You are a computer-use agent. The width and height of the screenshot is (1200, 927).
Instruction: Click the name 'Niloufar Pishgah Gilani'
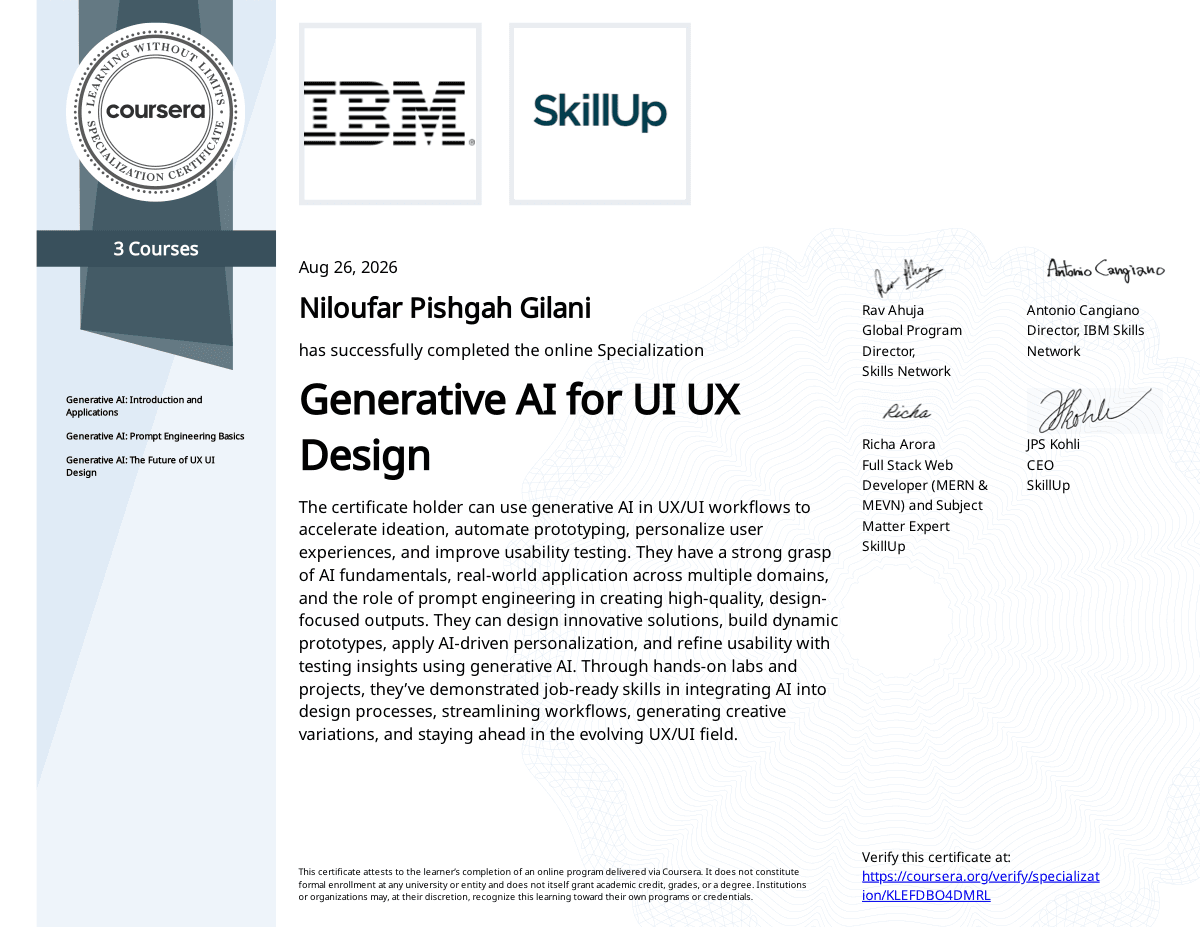(445, 308)
